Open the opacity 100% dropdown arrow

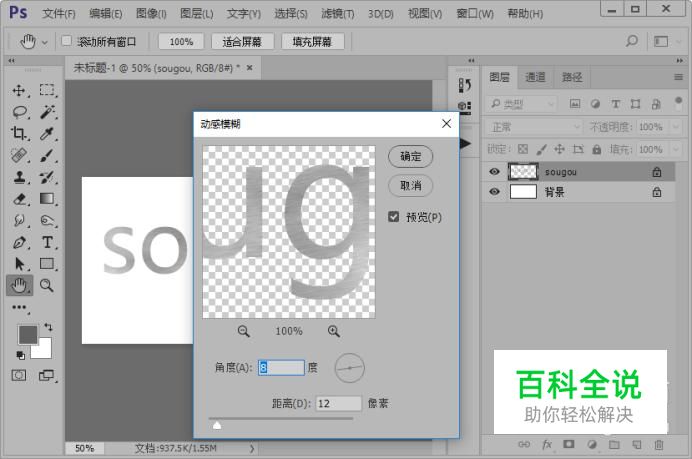point(676,127)
